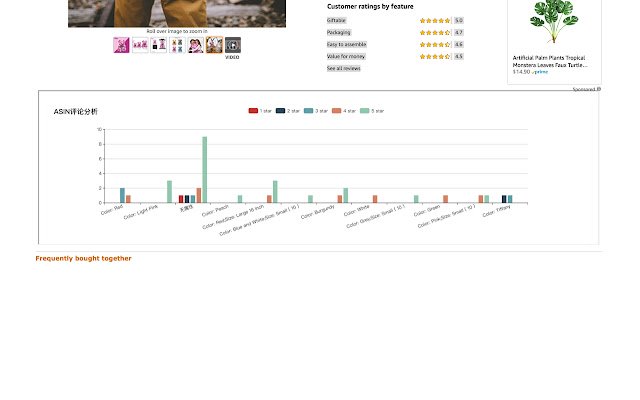
Task: Toggle the 5 star legend series
Action: pyautogui.click(x=372, y=111)
